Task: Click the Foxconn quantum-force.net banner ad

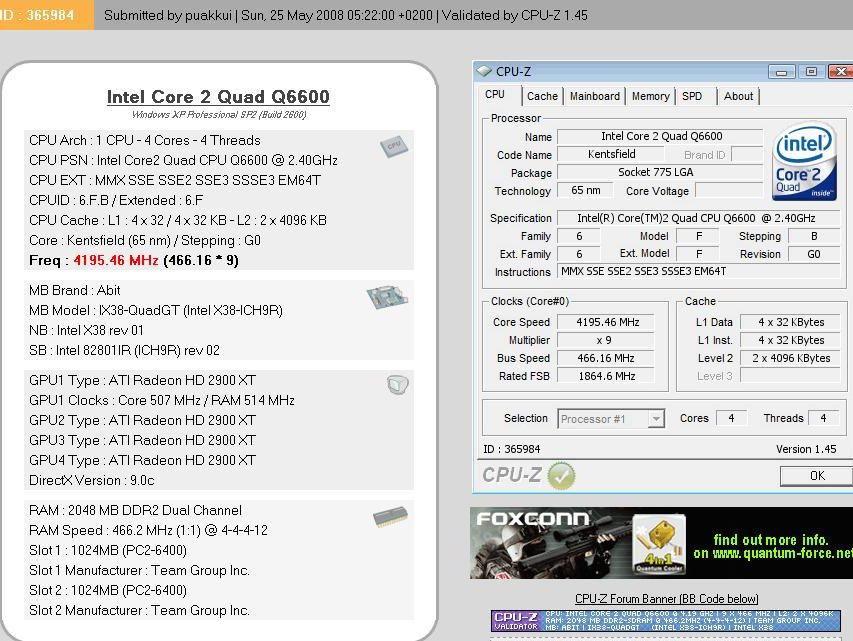Action: coord(661,543)
